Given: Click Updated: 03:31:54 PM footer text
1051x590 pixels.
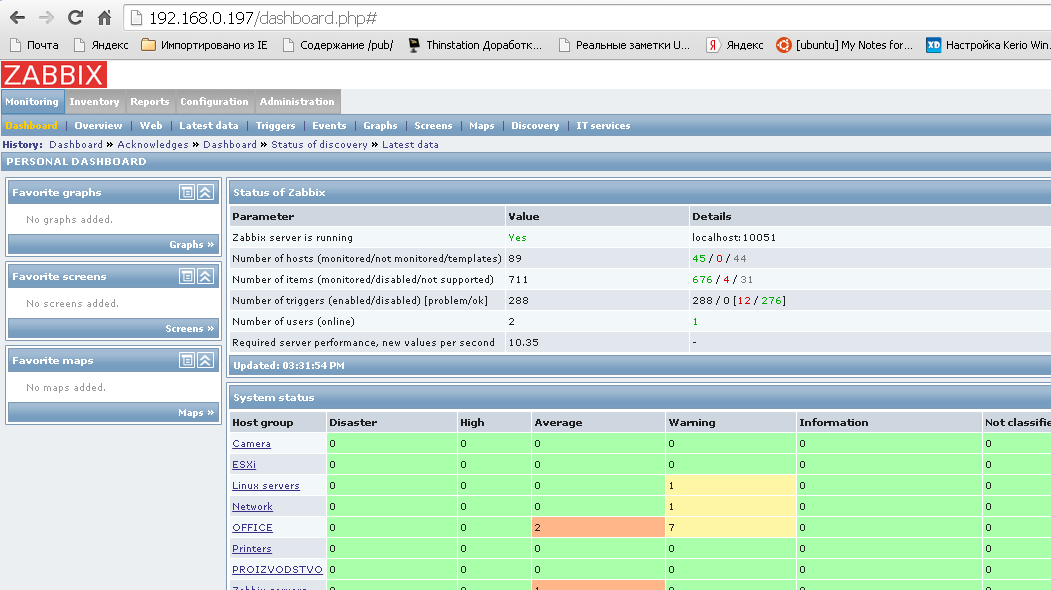Looking at the screenshot, I should coord(289,365).
